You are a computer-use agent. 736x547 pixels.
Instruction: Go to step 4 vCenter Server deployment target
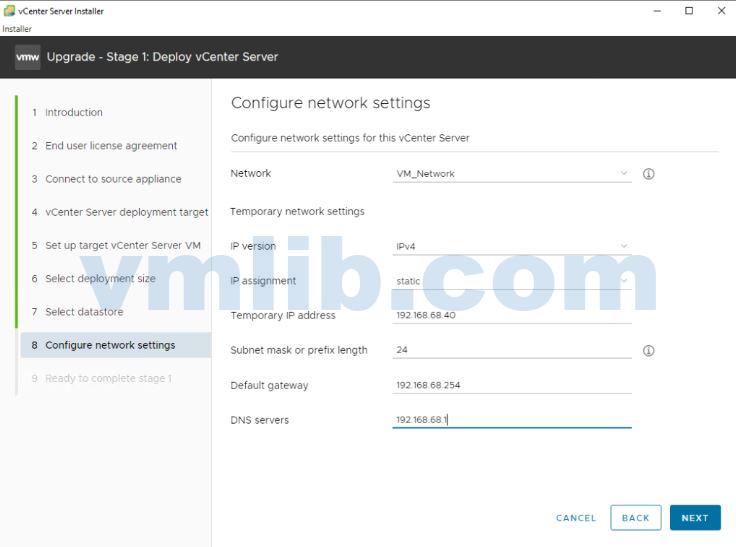[120, 212]
